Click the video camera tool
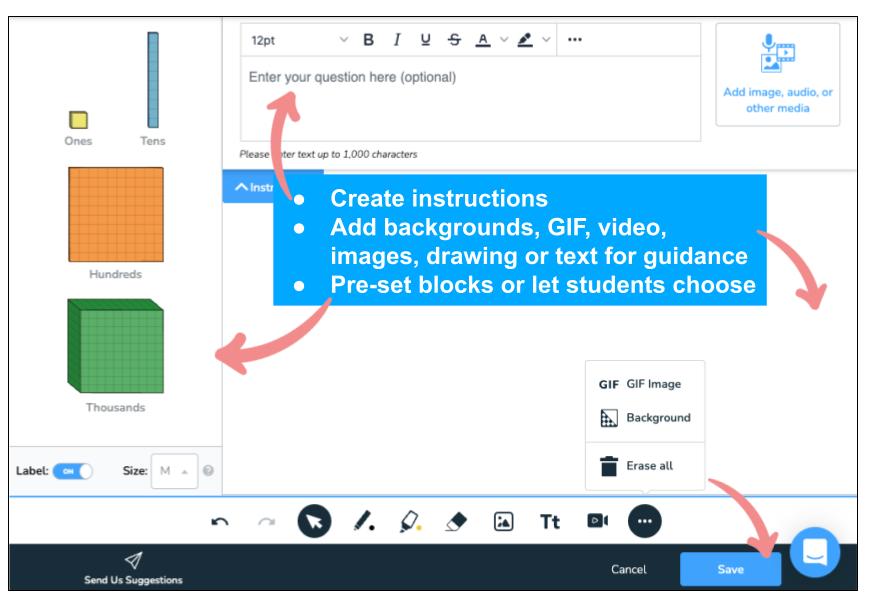871x603 pixels. [x=597, y=521]
